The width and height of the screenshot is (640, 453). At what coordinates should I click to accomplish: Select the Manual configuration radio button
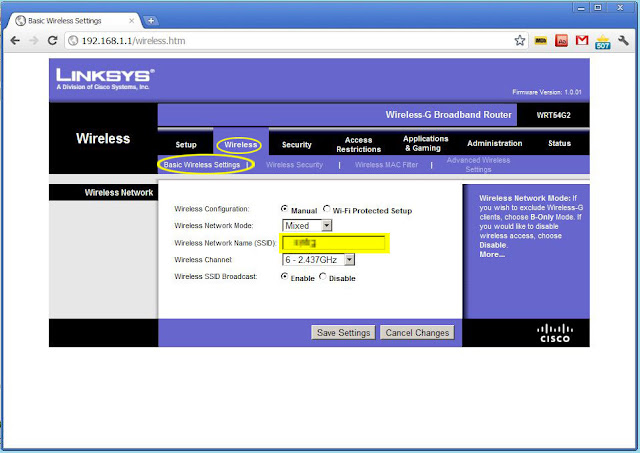[x=284, y=209]
